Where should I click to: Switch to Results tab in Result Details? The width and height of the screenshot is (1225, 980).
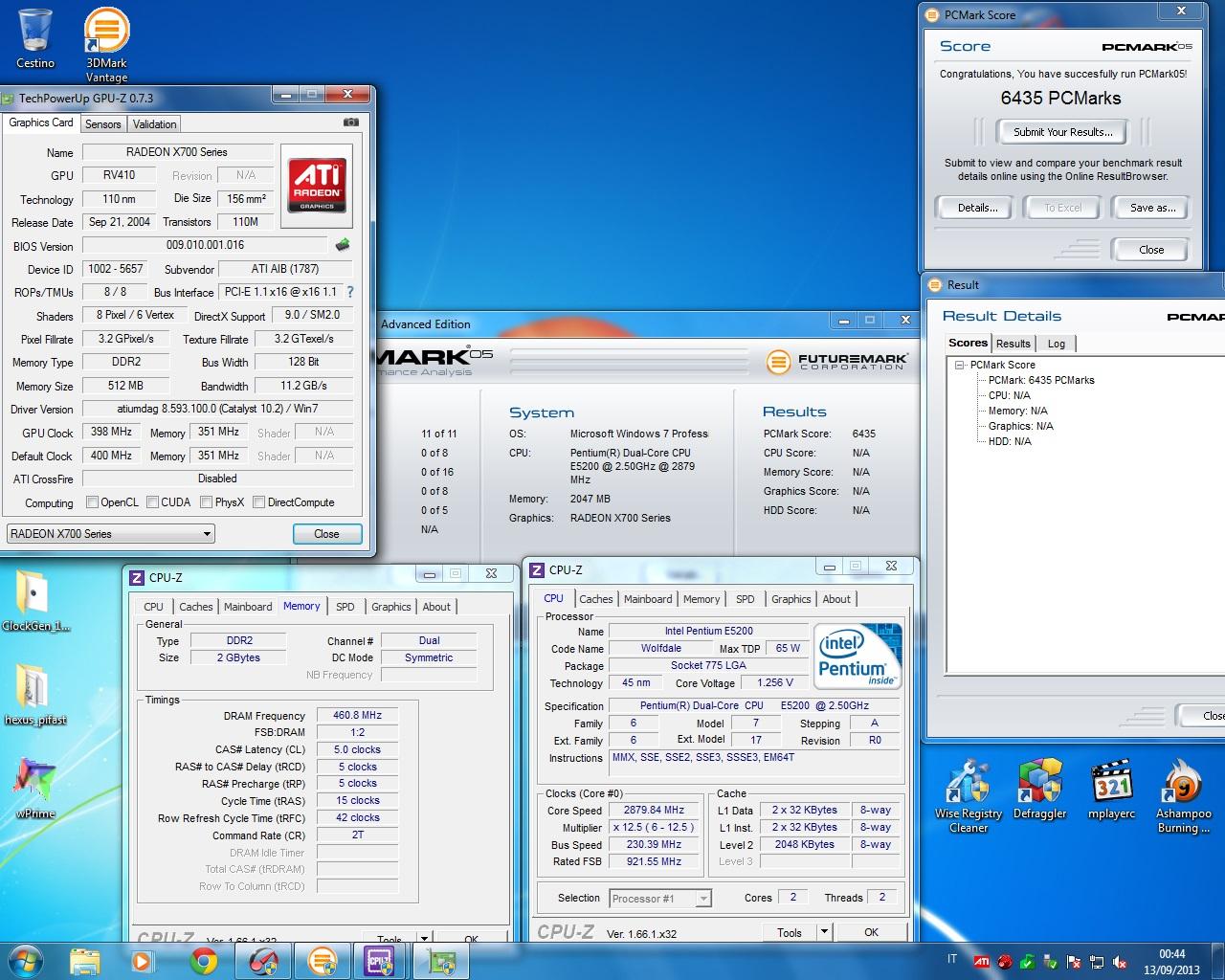1013,344
